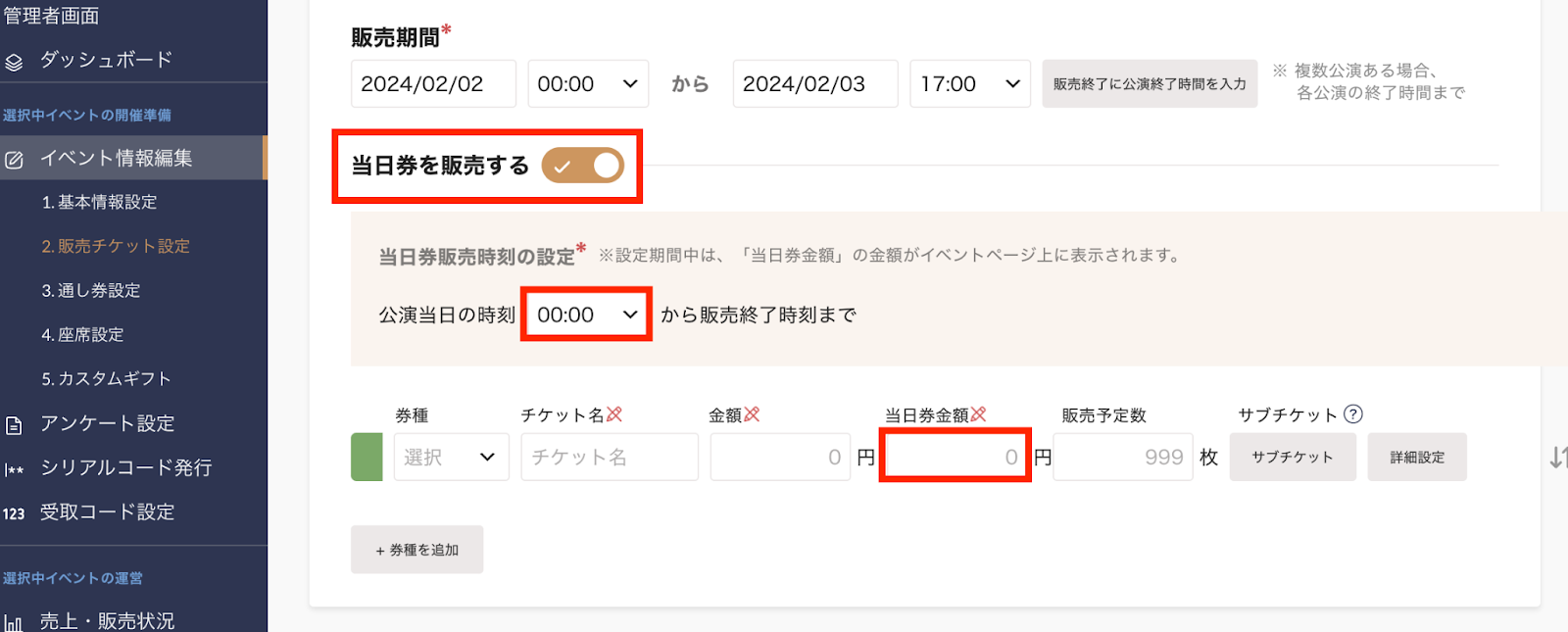Open the 17:00 sales end time dropdown
Screen dimensions: 1568x632
969,84
